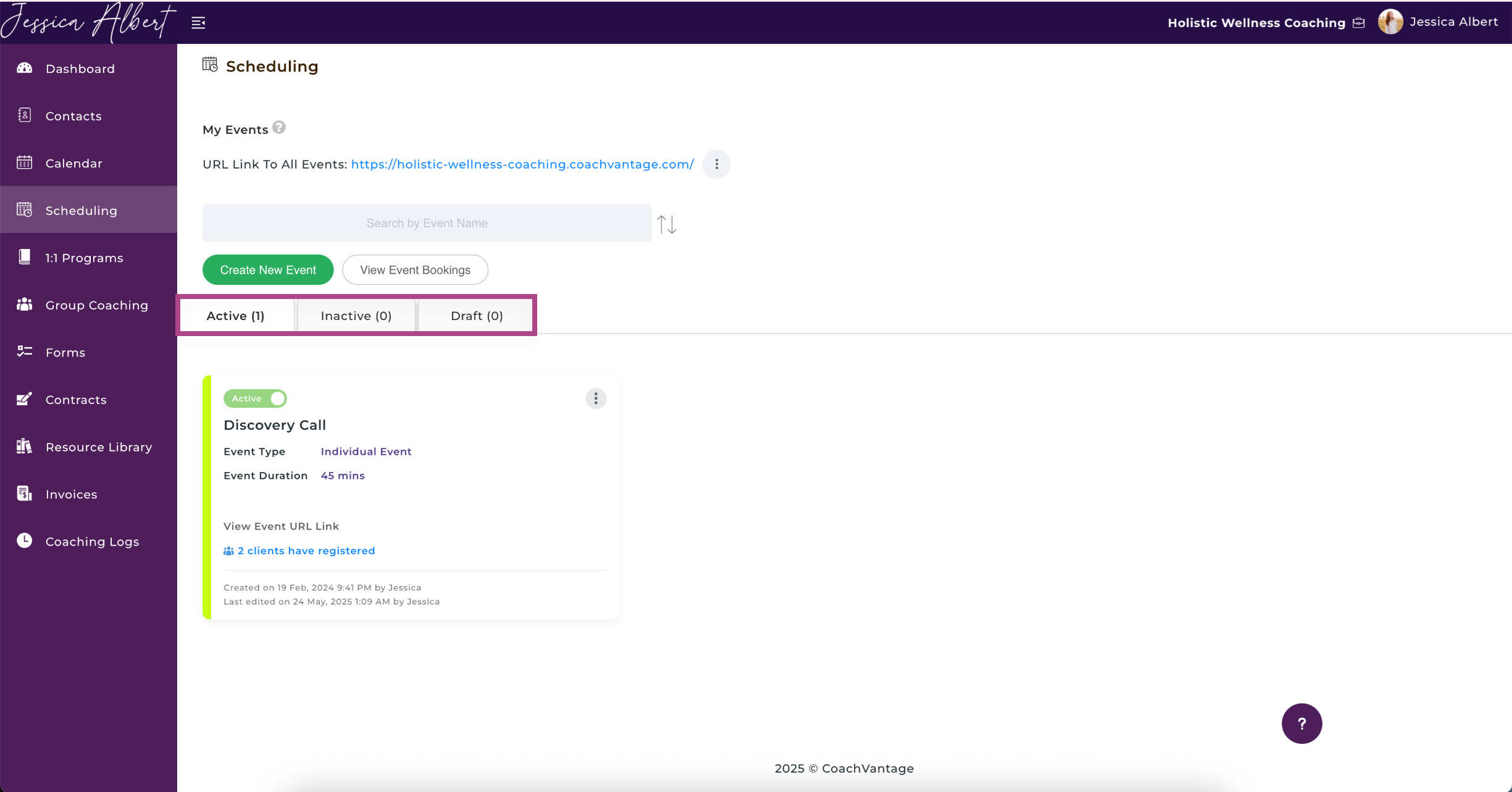Switch to the Inactive (0) tab
Image resolution: width=1512 pixels, height=792 pixels.
click(x=356, y=316)
